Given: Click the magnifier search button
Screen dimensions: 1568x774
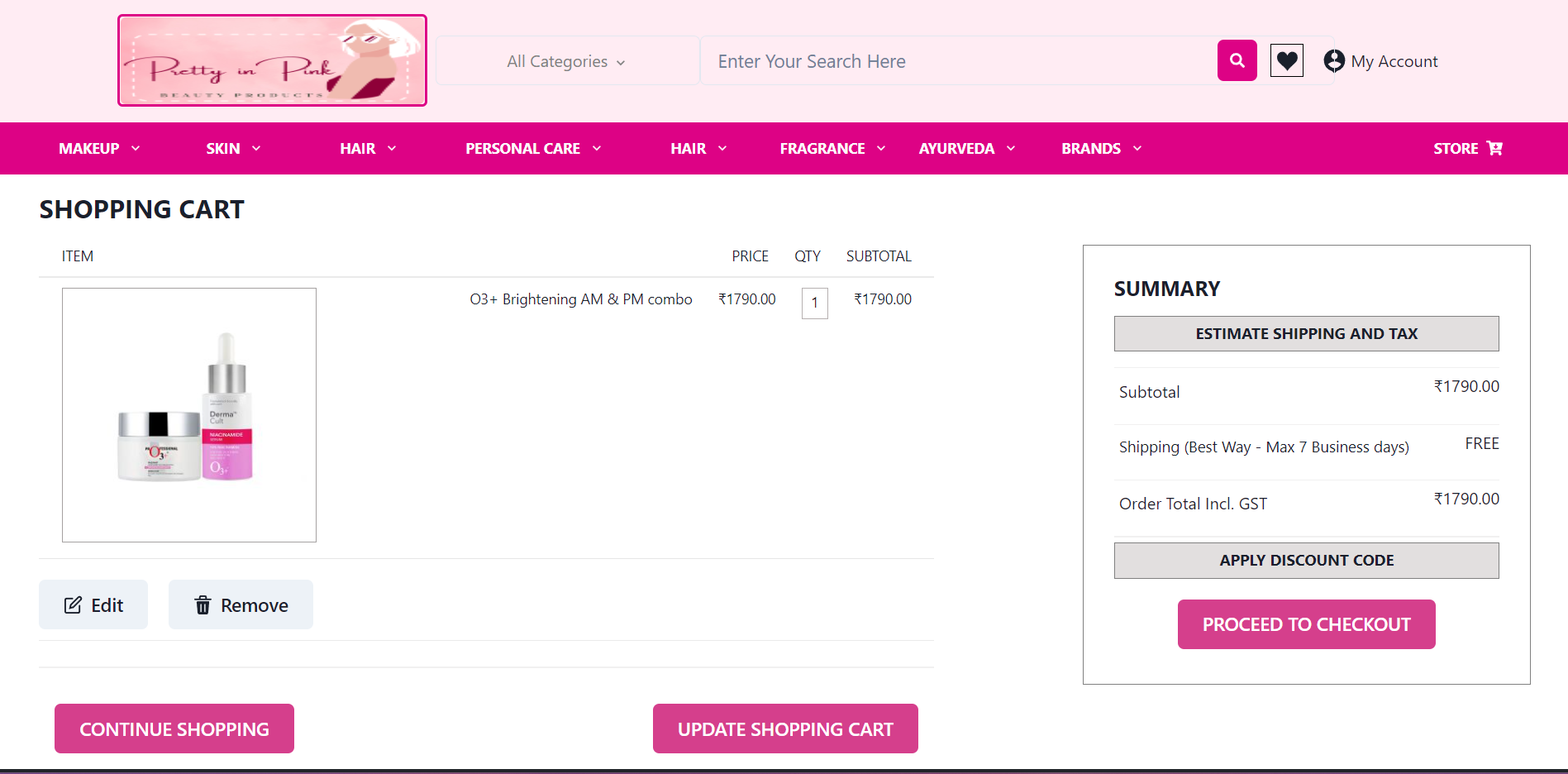Looking at the screenshot, I should coord(1237,60).
